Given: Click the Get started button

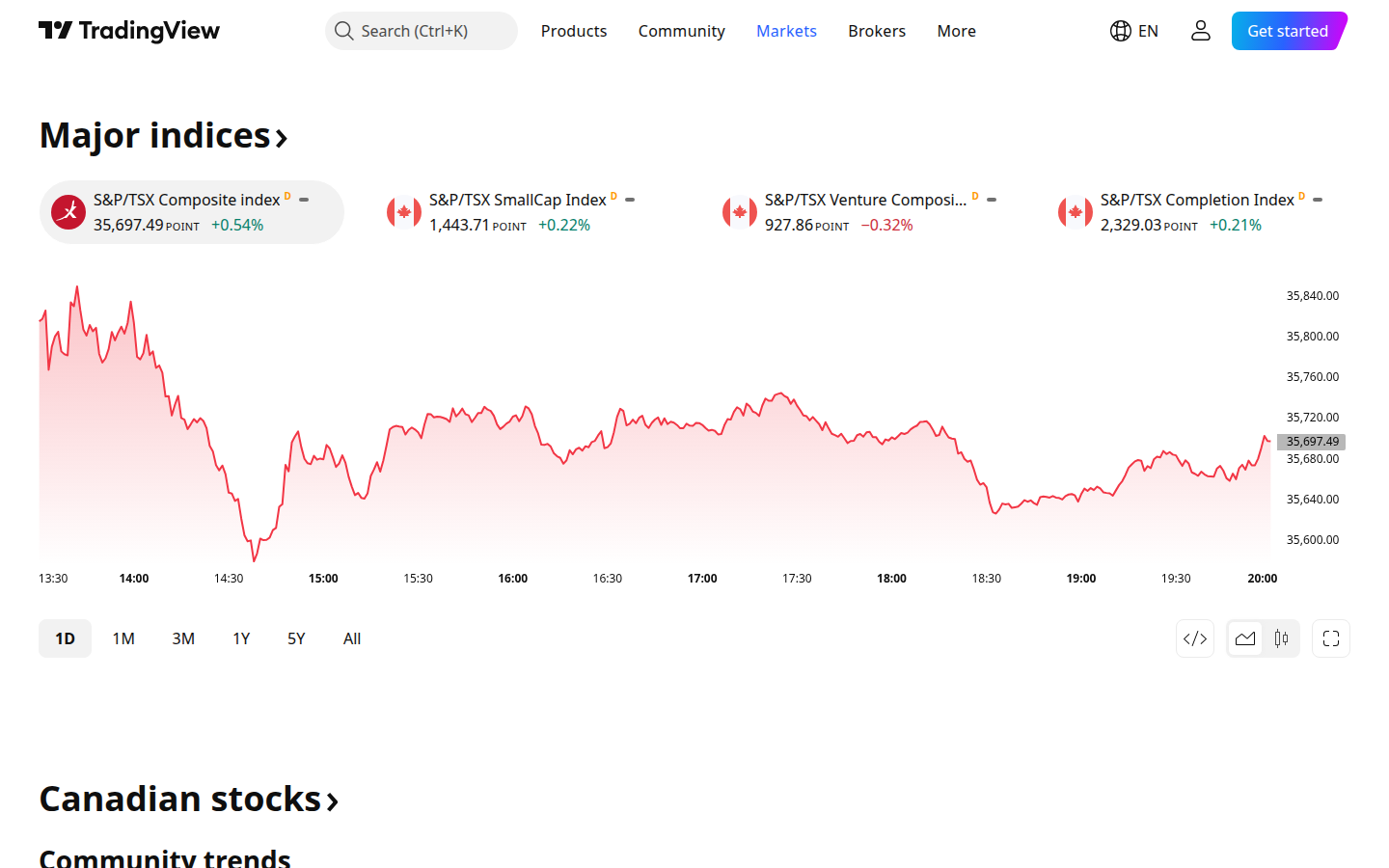Looking at the screenshot, I should click(1289, 31).
